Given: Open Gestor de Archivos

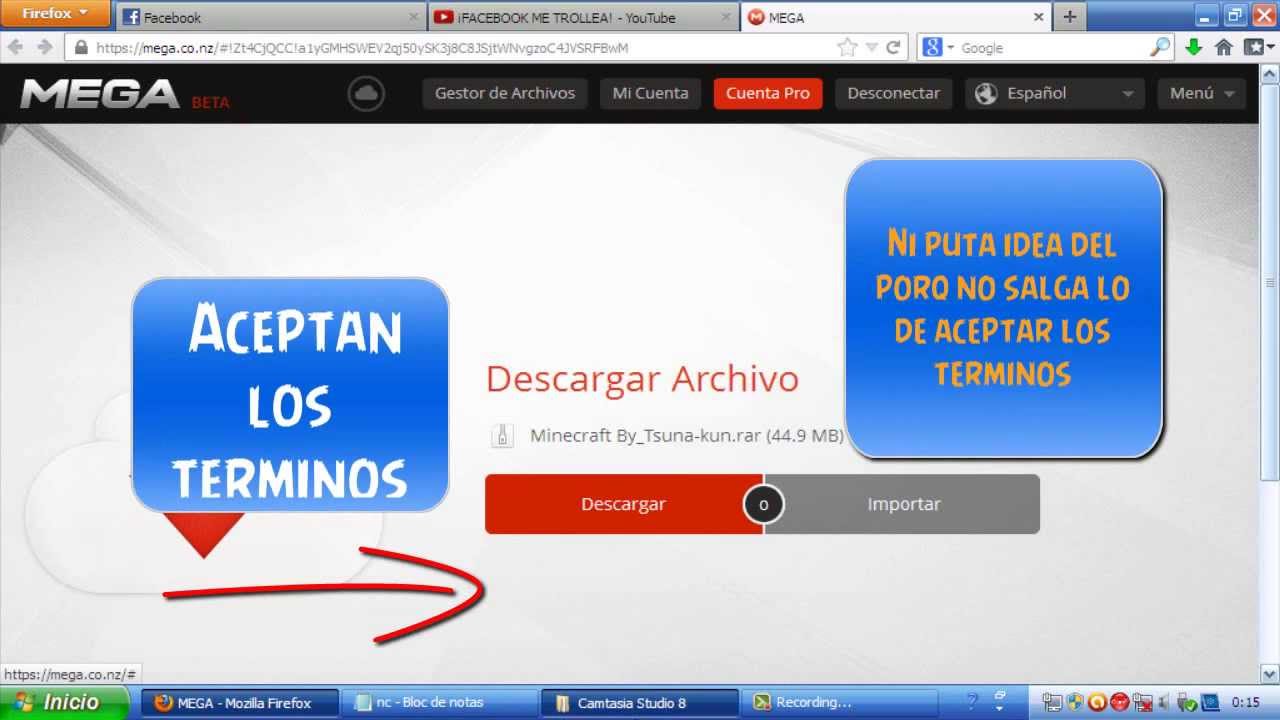Looking at the screenshot, I should pos(505,93).
